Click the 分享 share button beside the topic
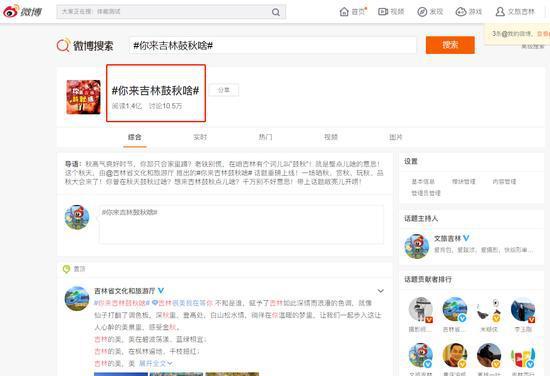The width and height of the screenshot is (550, 376). (224, 90)
